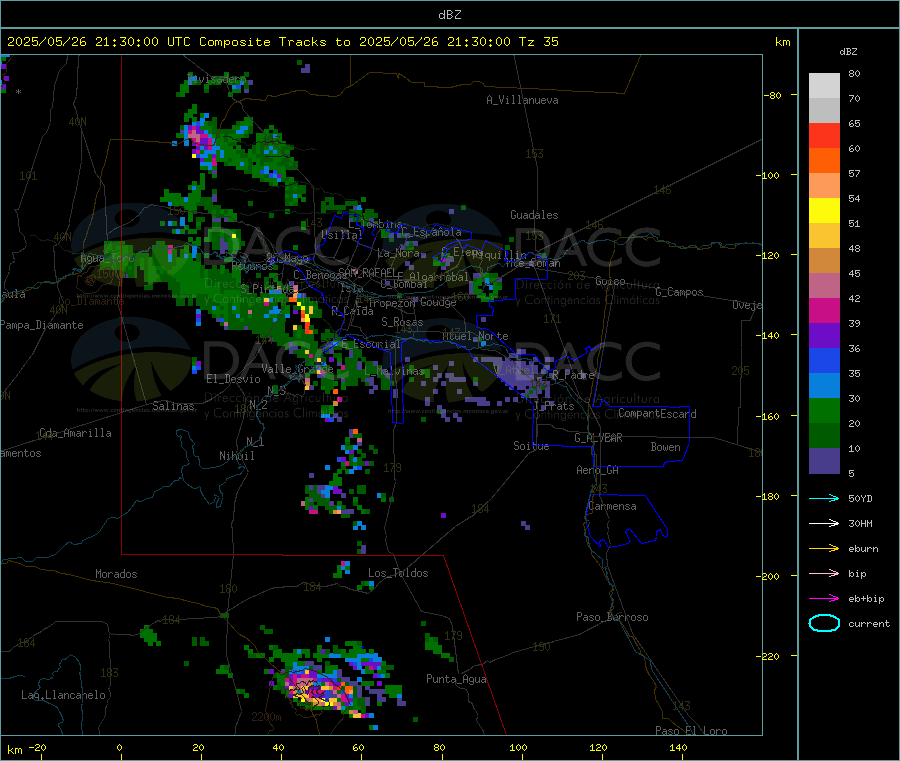
Task: Click the yellow eburn arrow in legend
Action: pyautogui.click(x=824, y=549)
